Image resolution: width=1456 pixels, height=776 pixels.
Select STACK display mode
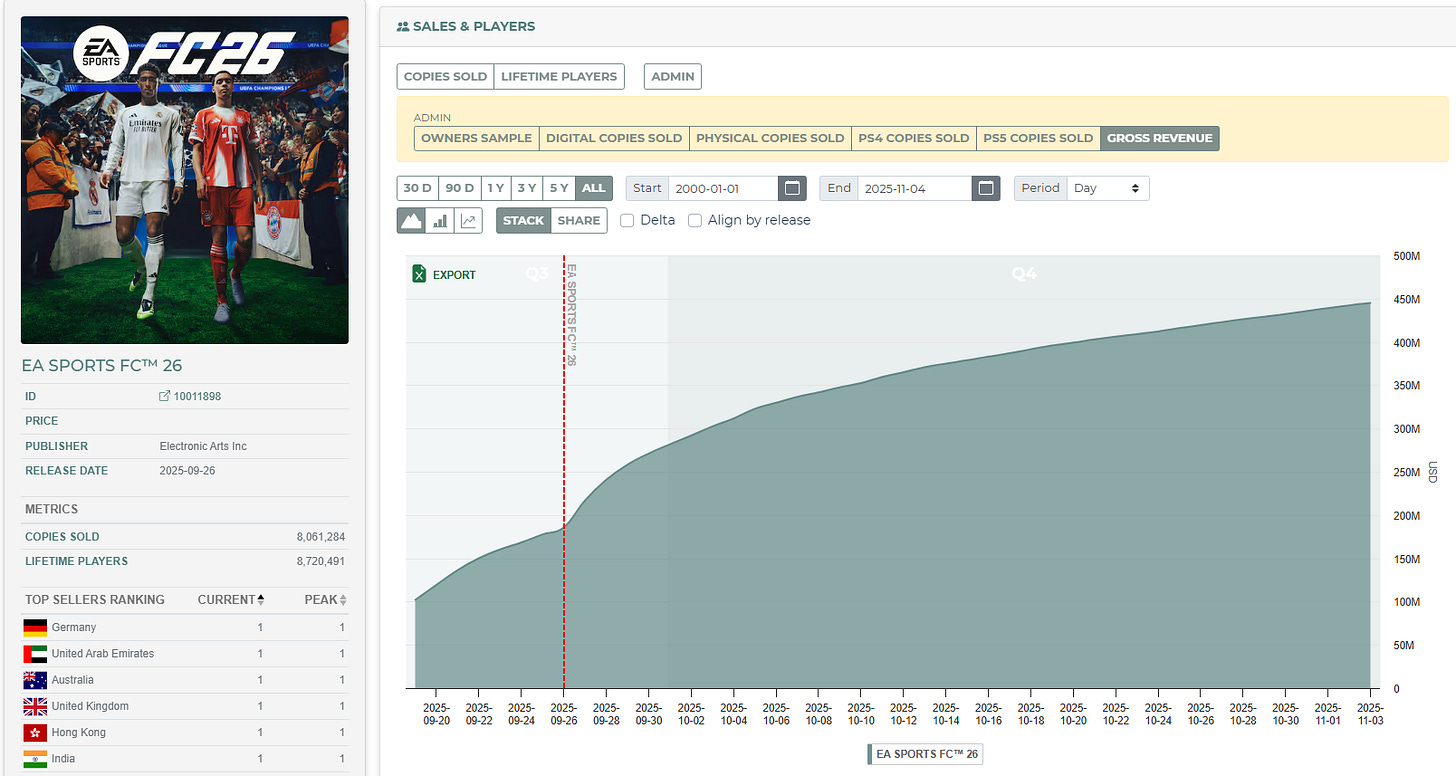pos(524,220)
